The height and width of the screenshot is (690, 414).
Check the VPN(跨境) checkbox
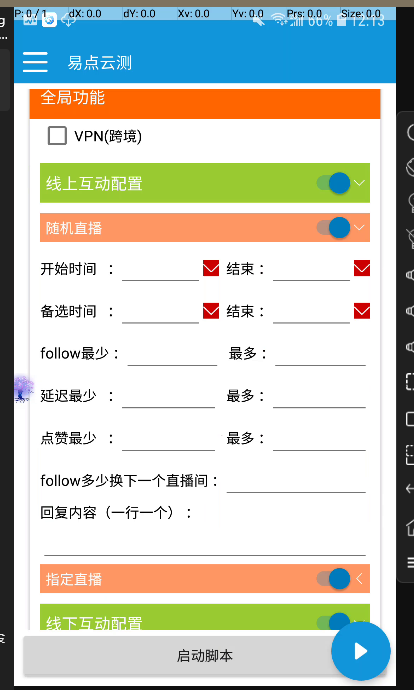57,136
